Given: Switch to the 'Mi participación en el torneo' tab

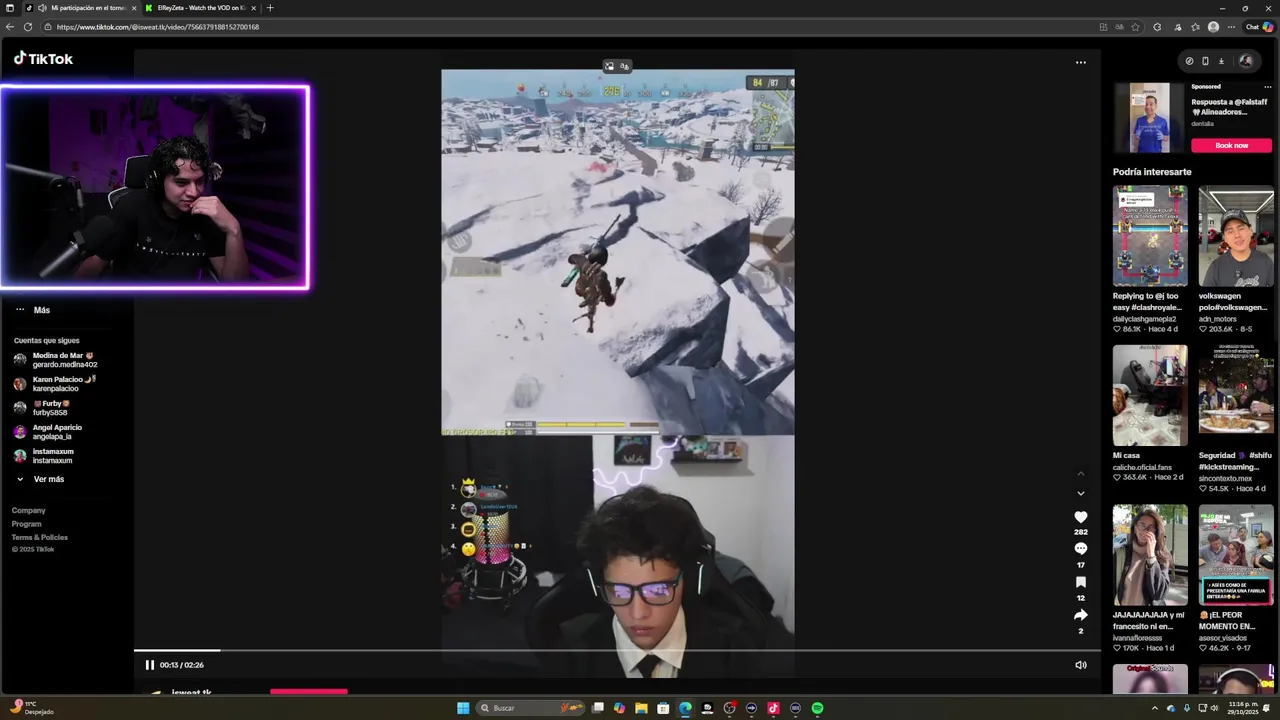Looking at the screenshot, I should coord(82,8).
